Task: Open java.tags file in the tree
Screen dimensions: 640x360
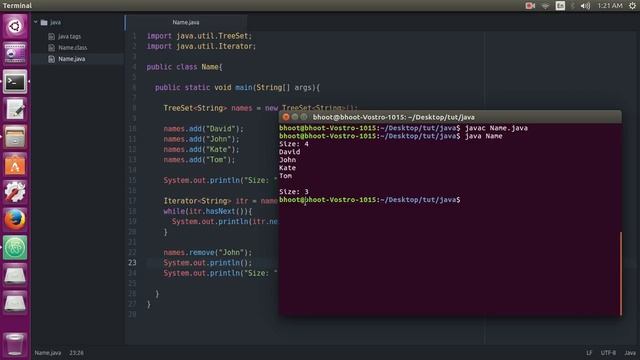Action: [x=69, y=36]
